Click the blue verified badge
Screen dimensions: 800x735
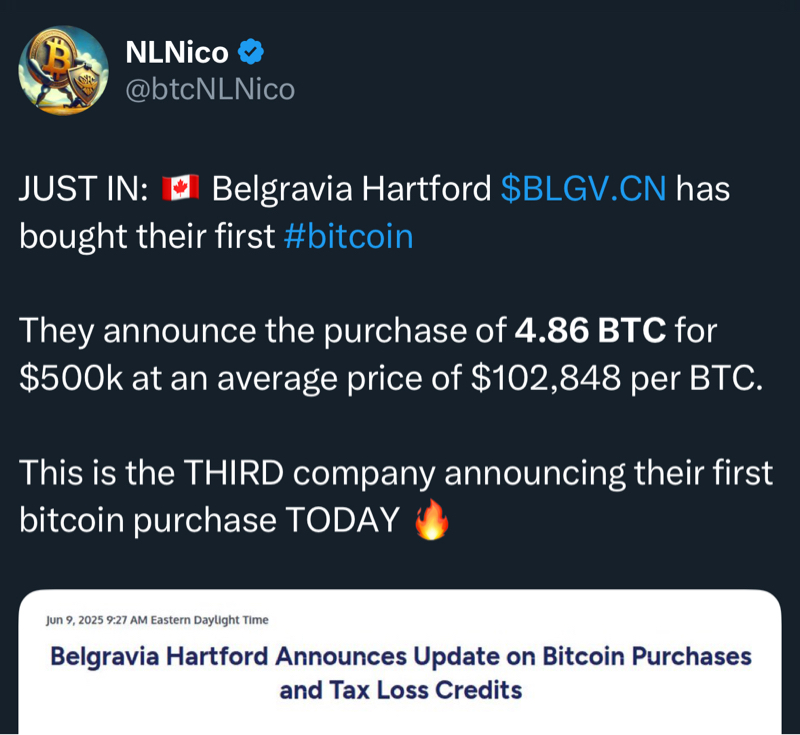click(x=251, y=51)
